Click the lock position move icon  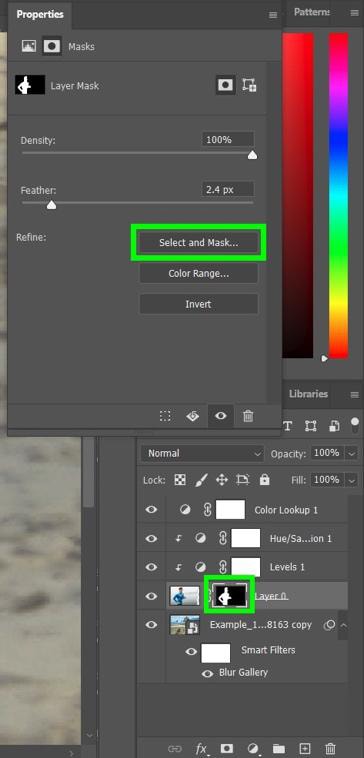click(x=221, y=480)
